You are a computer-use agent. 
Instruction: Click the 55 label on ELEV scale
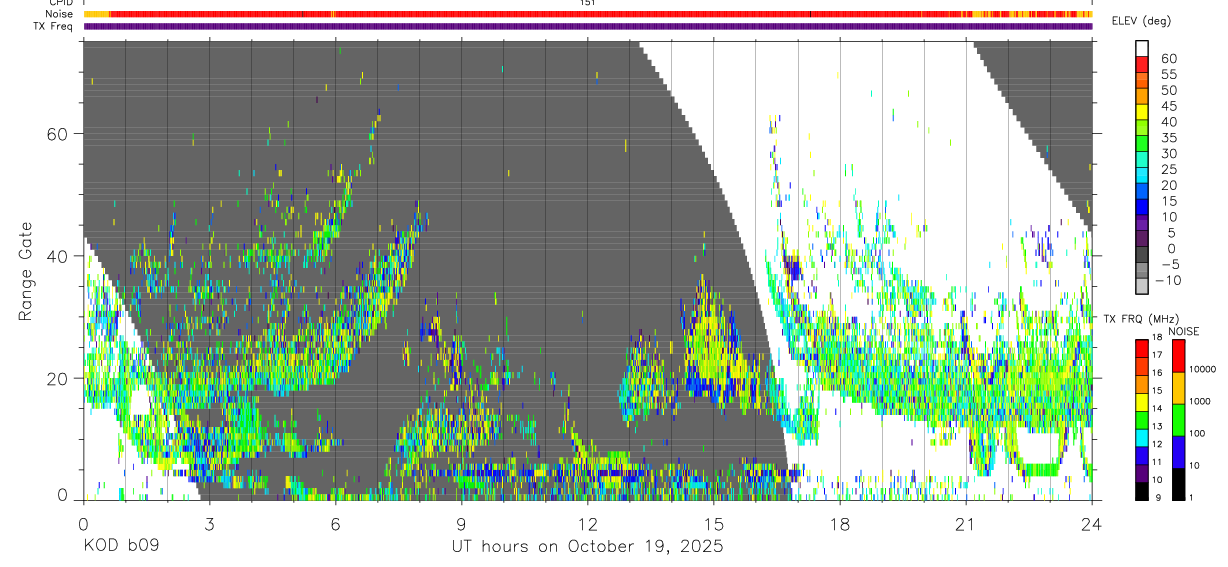1168,74
